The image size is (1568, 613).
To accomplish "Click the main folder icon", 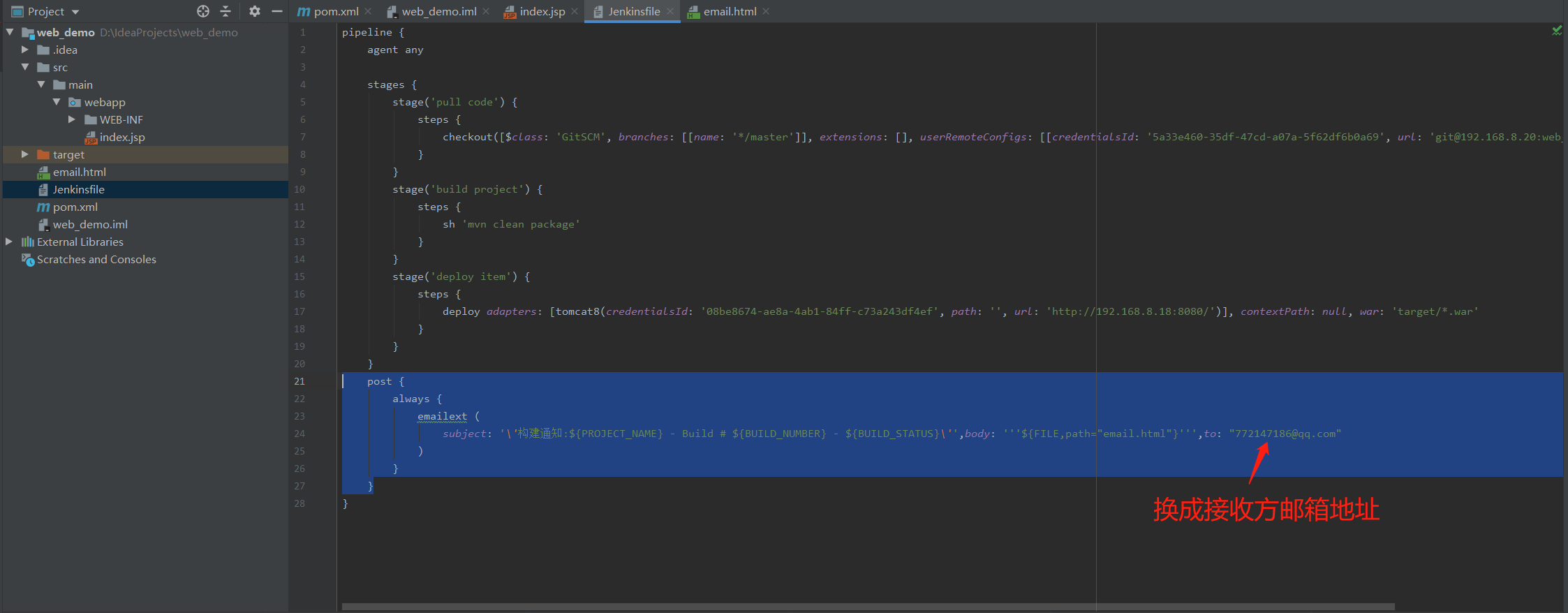I will (59, 85).
